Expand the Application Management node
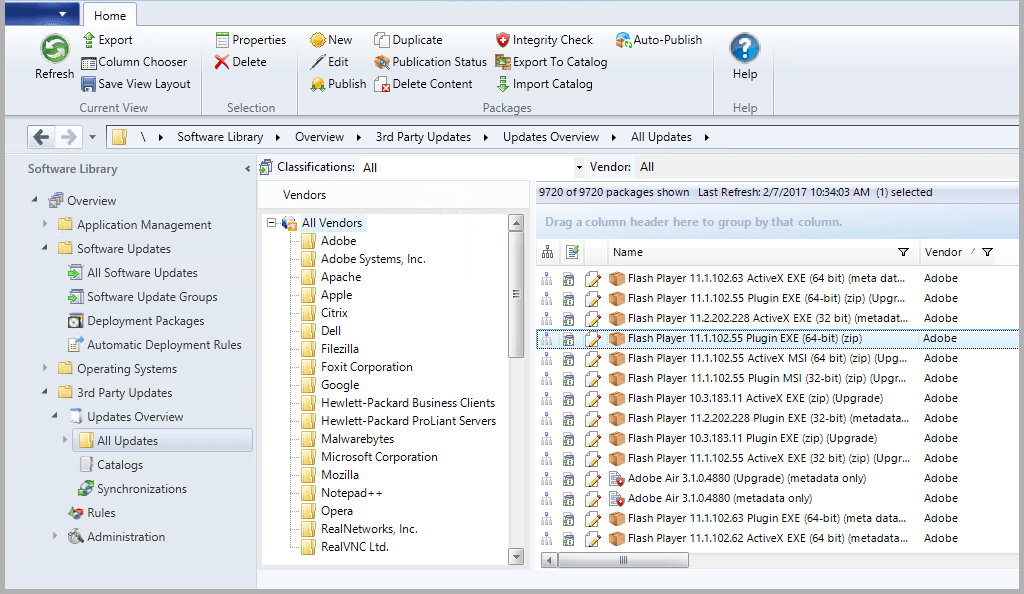The image size is (1024, 594). 45,225
